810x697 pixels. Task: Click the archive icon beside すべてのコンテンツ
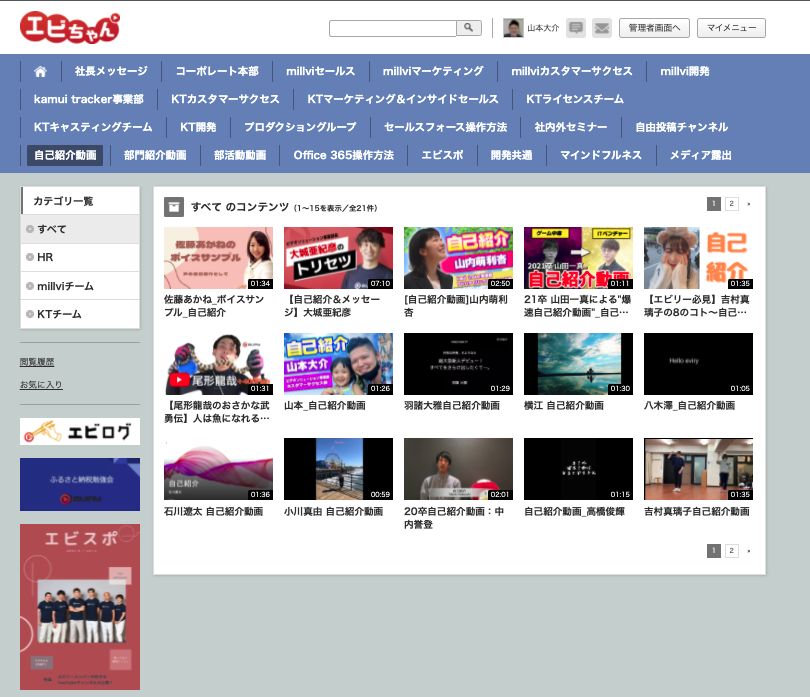coord(174,206)
